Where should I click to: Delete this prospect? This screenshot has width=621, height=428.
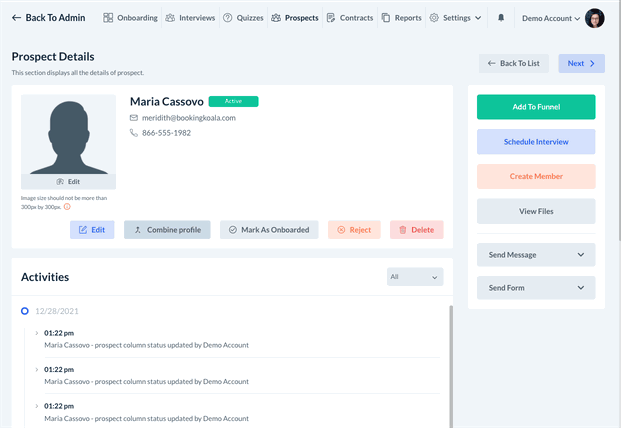(x=417, y=230)
